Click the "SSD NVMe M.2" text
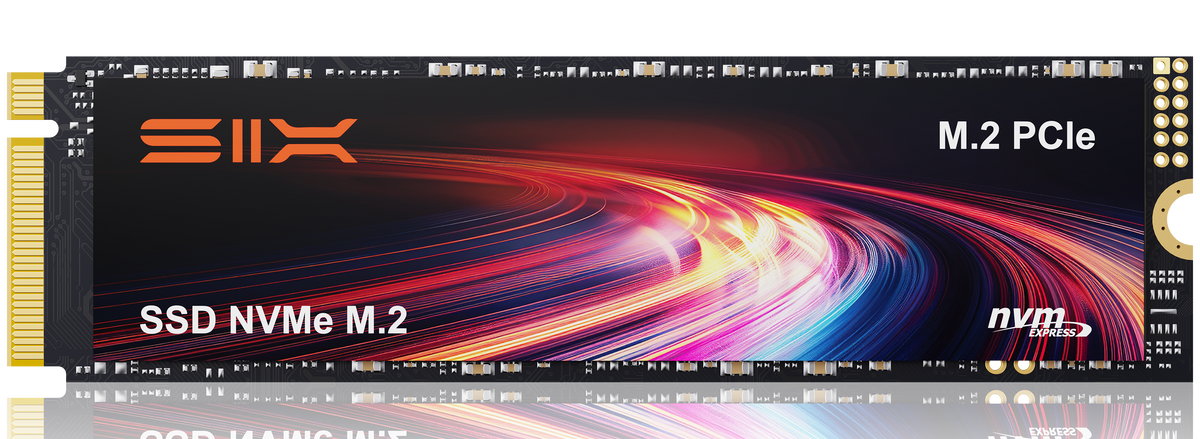The height and width of the screenshot is (439, 1200). click(x=274, y=322)
